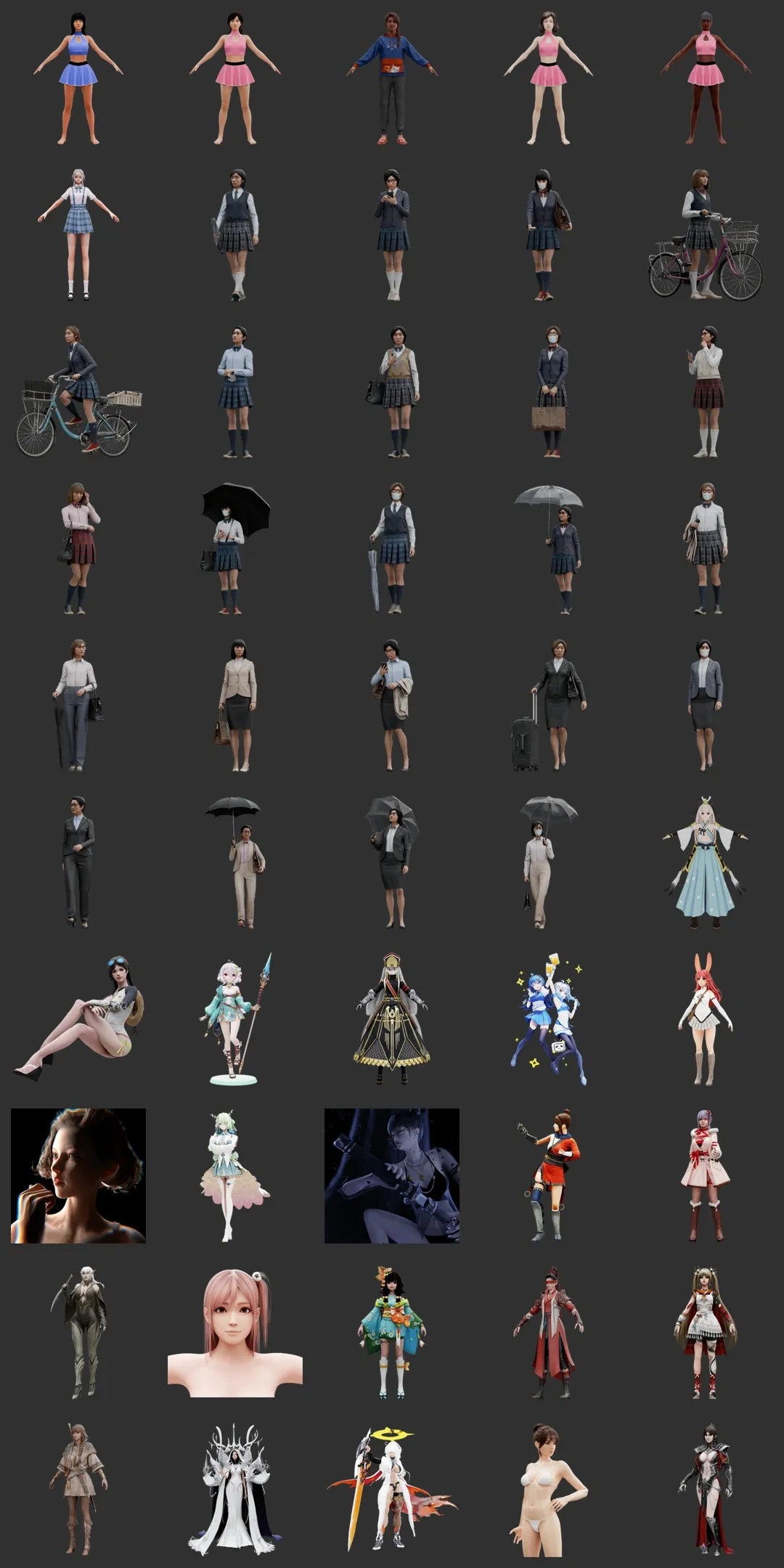Image resolution: width=784 pixels, height=1568 pixels.
Task: Click the model wearing a blue sweater and dark pants
Action: click(392, 78)
